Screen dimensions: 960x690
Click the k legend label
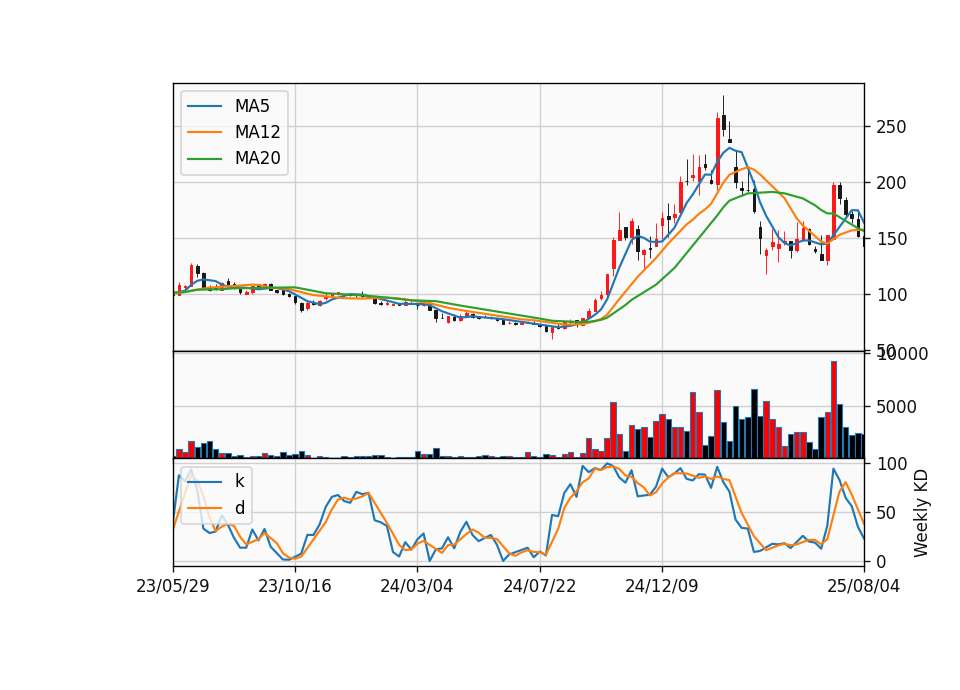tap(239, 481)
